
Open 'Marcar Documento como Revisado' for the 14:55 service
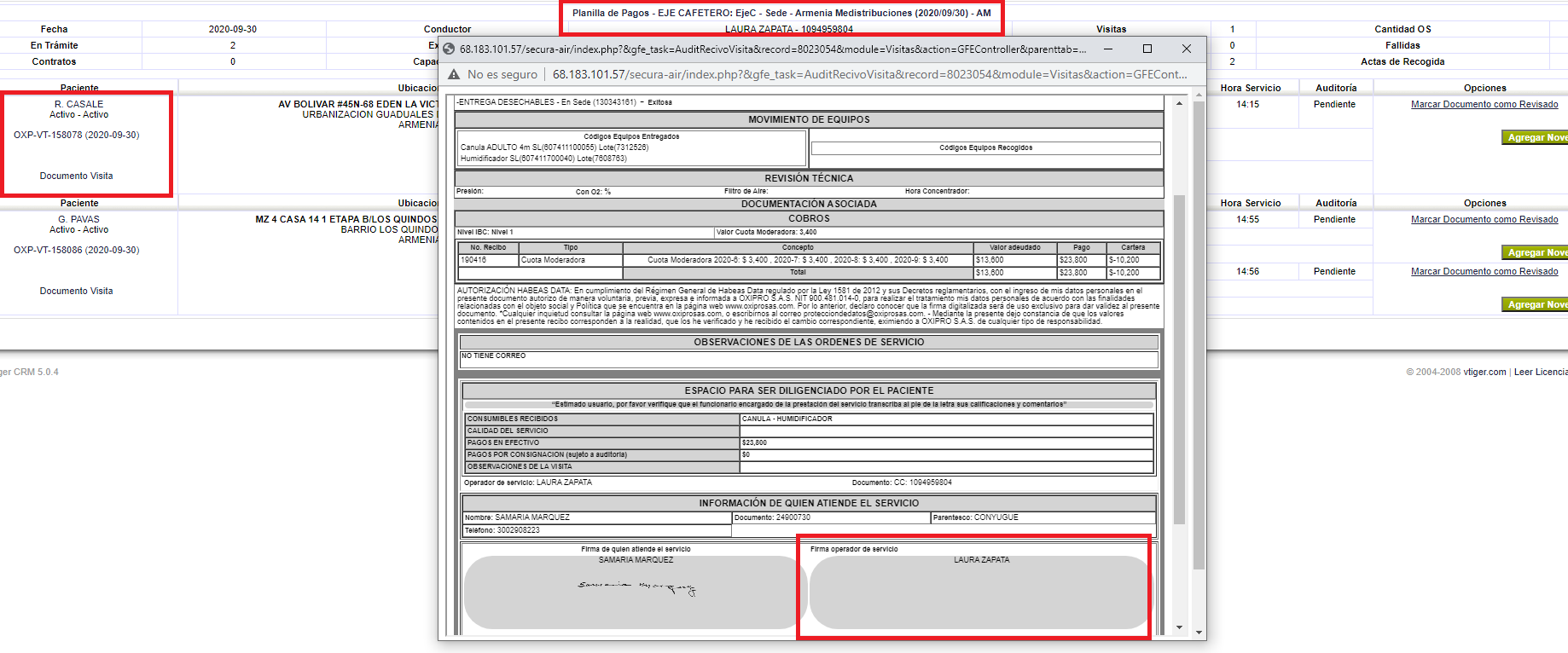point(1484,219)
